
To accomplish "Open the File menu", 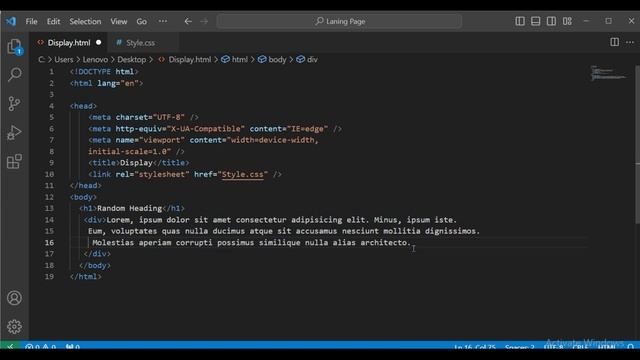I will [31, 21].
